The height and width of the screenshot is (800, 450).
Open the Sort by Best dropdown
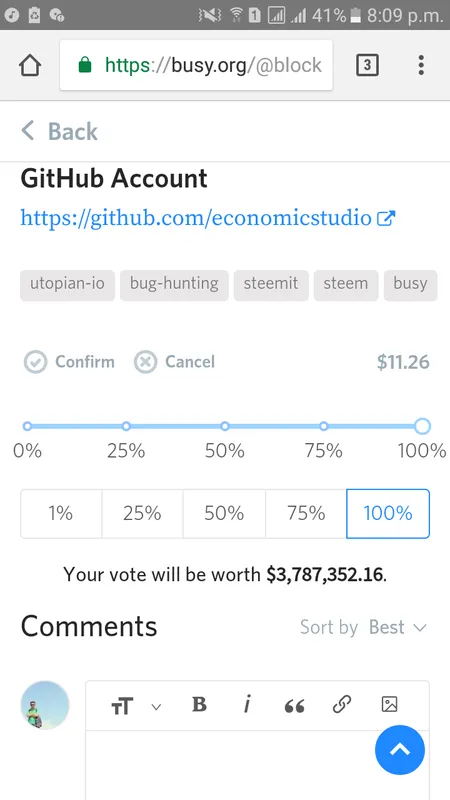363,627
